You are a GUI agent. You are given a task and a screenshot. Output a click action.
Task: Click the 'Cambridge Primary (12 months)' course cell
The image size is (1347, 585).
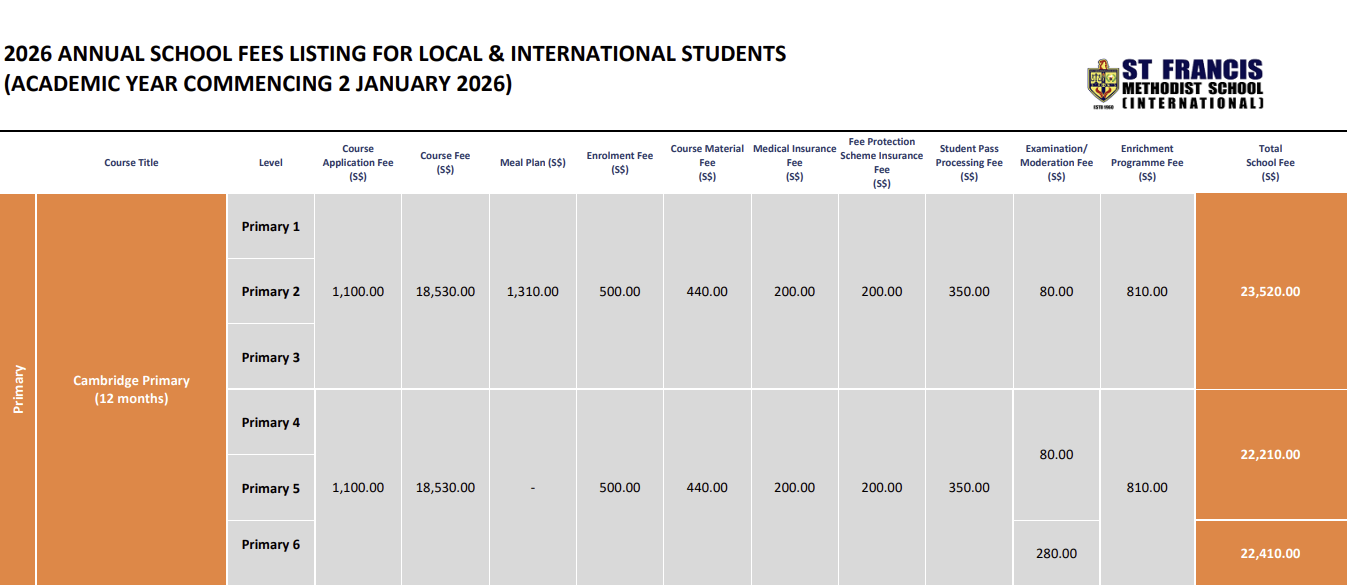(131, 389)
